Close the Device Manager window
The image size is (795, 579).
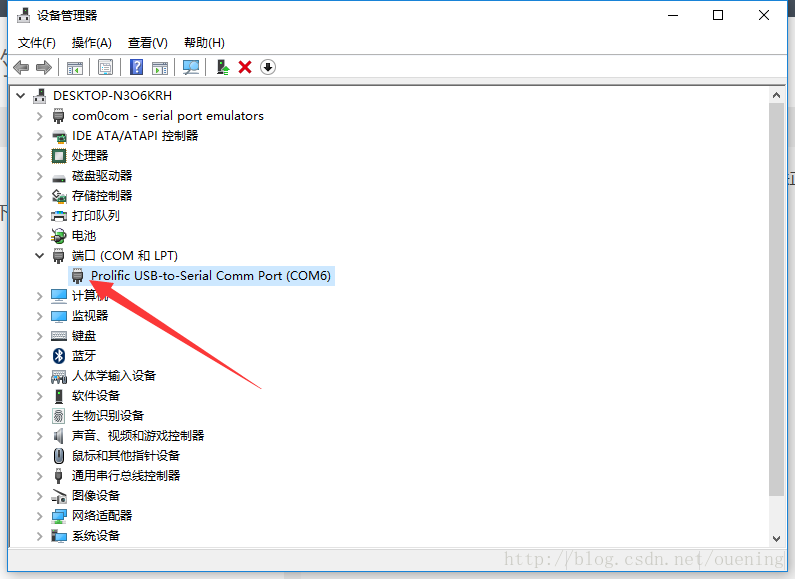point(764,15)
